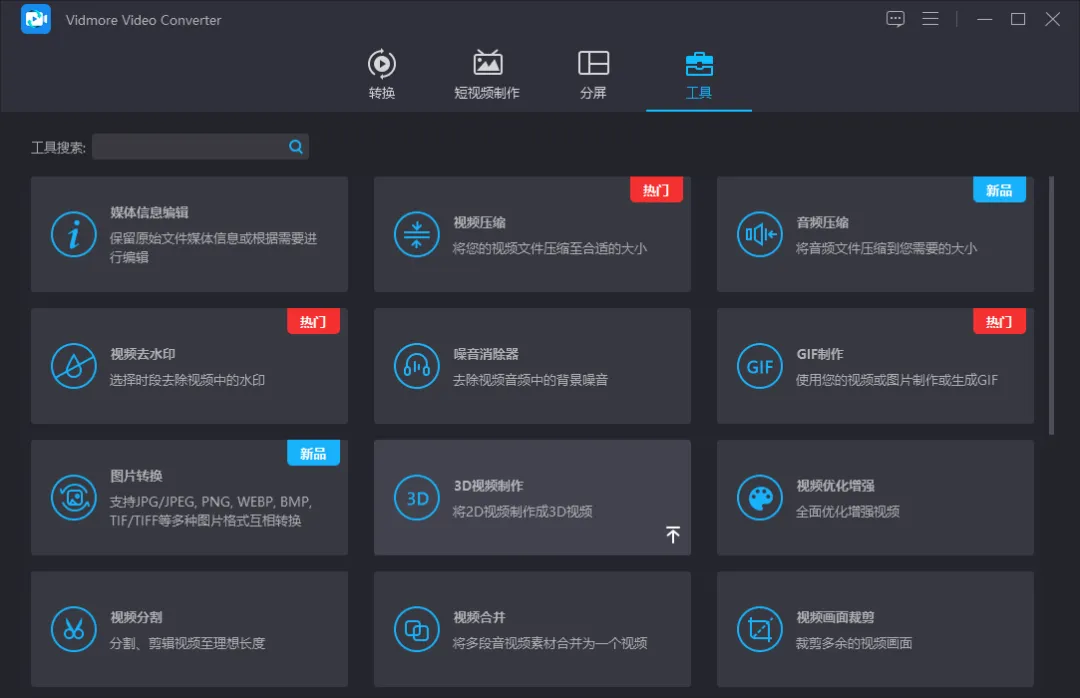Open the hamburger menu in title bar

930,19
